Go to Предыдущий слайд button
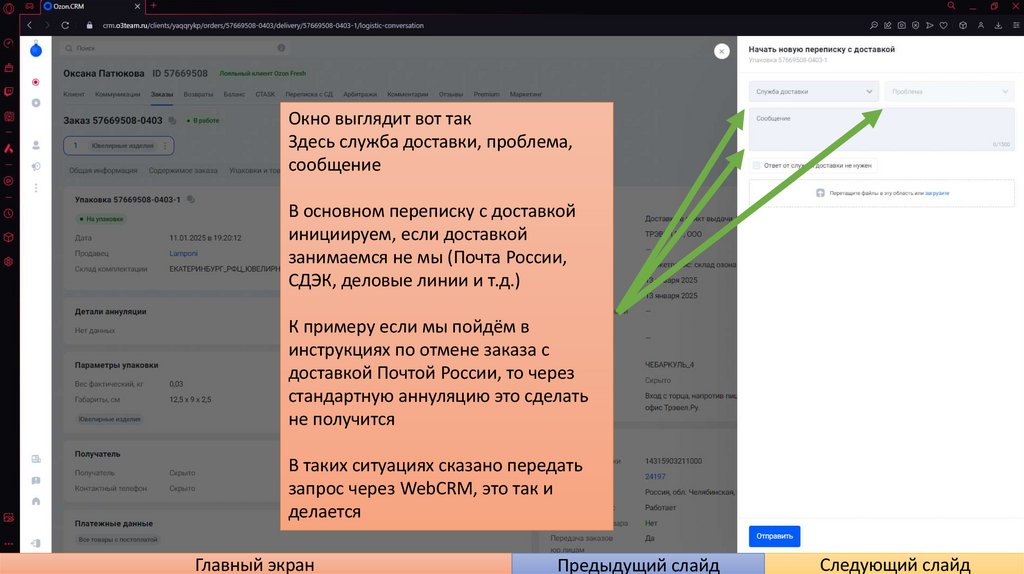The width and height of the screenshot is (1024, 574). (638, 564)
